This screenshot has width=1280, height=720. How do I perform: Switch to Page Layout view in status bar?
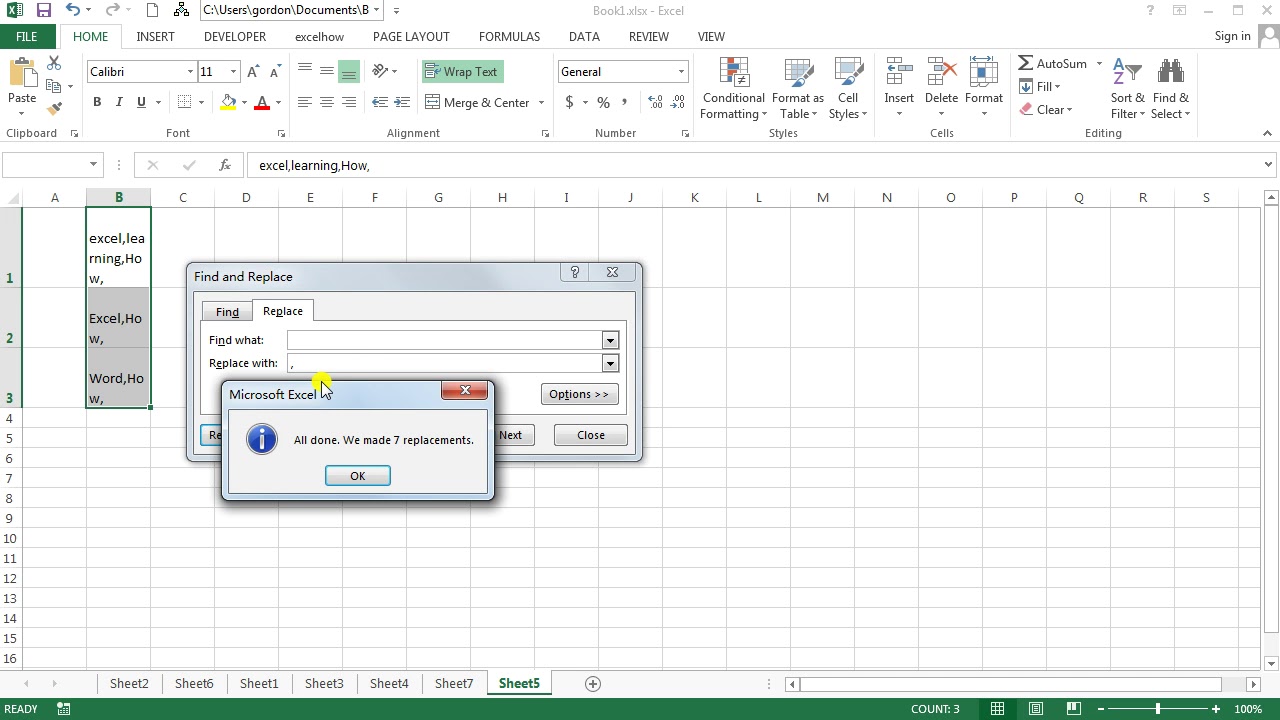pyautogui.click(x=1036, y=709)
